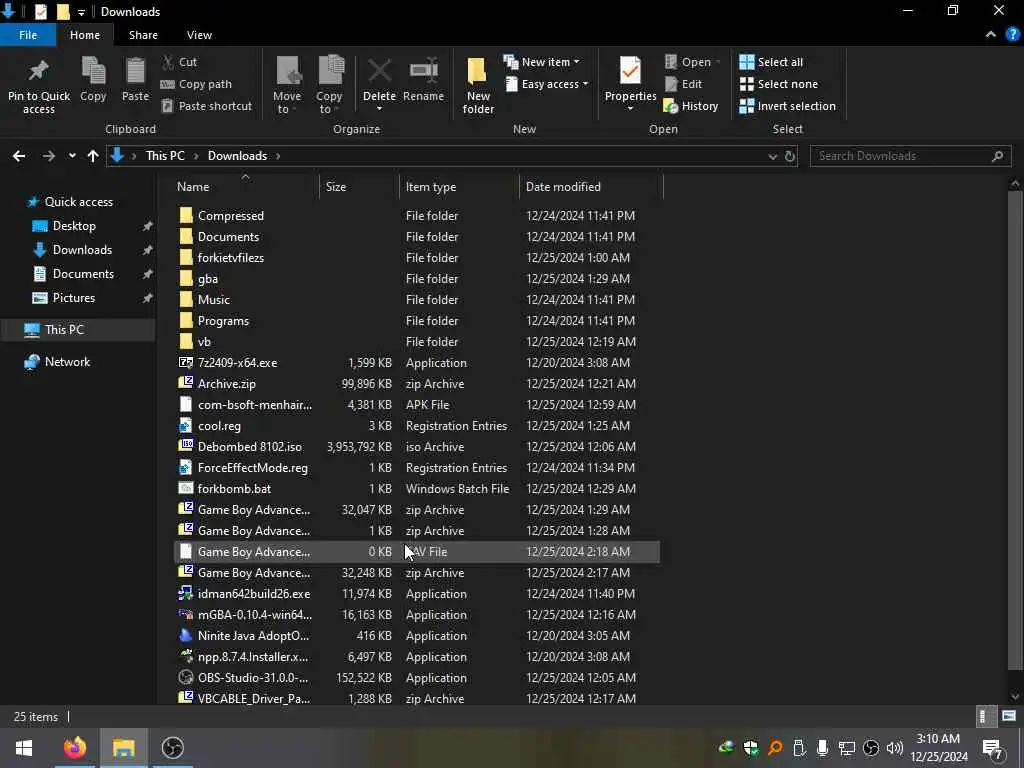Viewport: 1024px width, 768px height.
Task: Switch to the Share tab
Action: (143, 35)
